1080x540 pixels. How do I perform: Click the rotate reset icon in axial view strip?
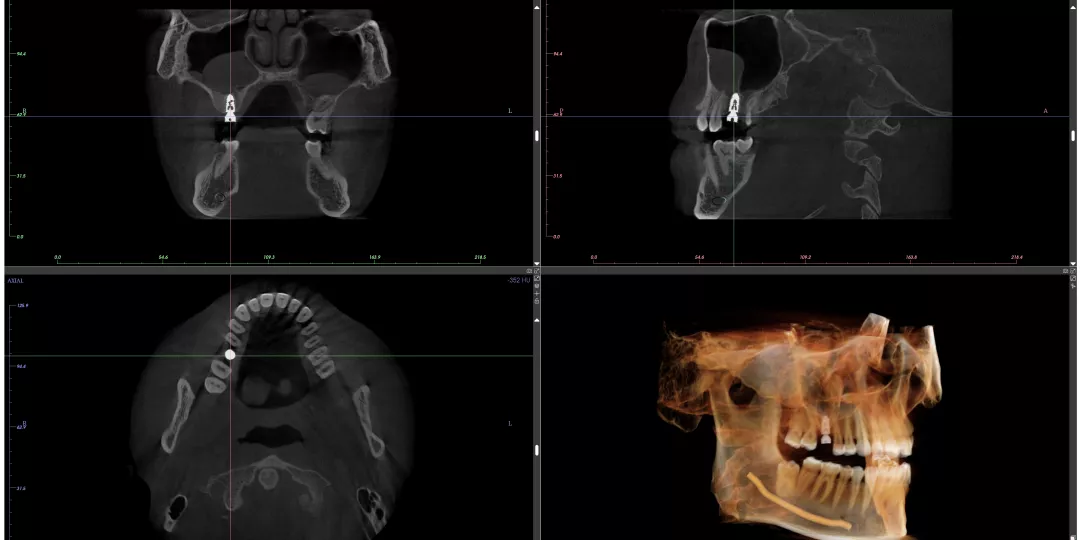point(537,301)
